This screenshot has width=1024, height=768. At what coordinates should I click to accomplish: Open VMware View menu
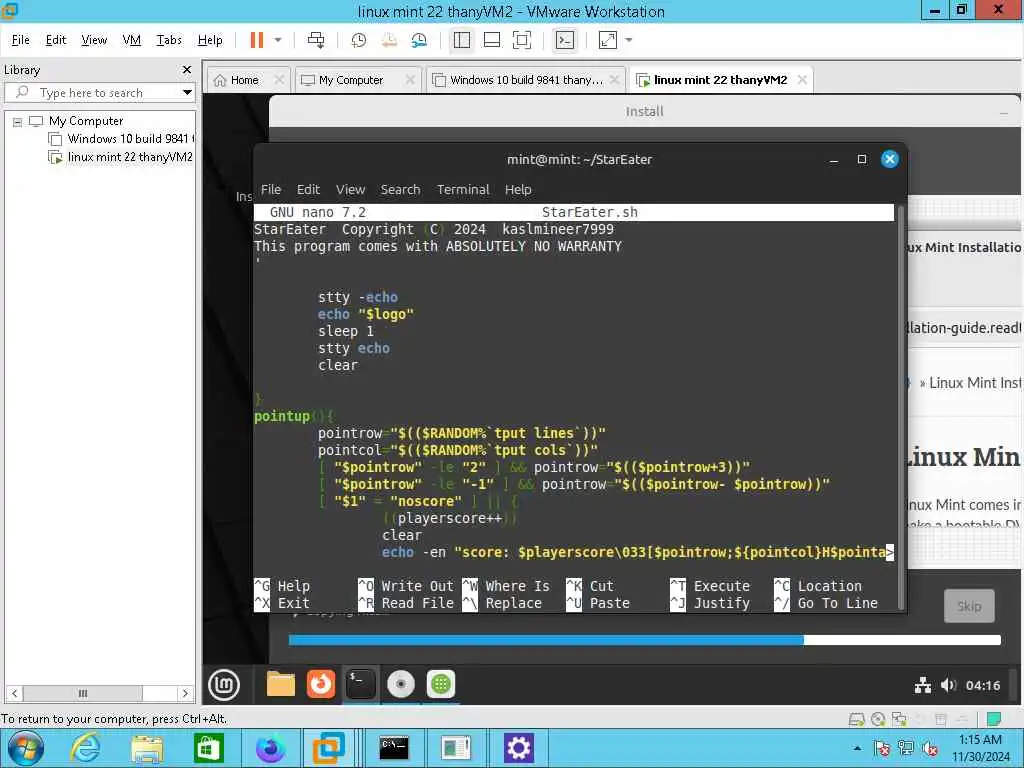point(94,40)
